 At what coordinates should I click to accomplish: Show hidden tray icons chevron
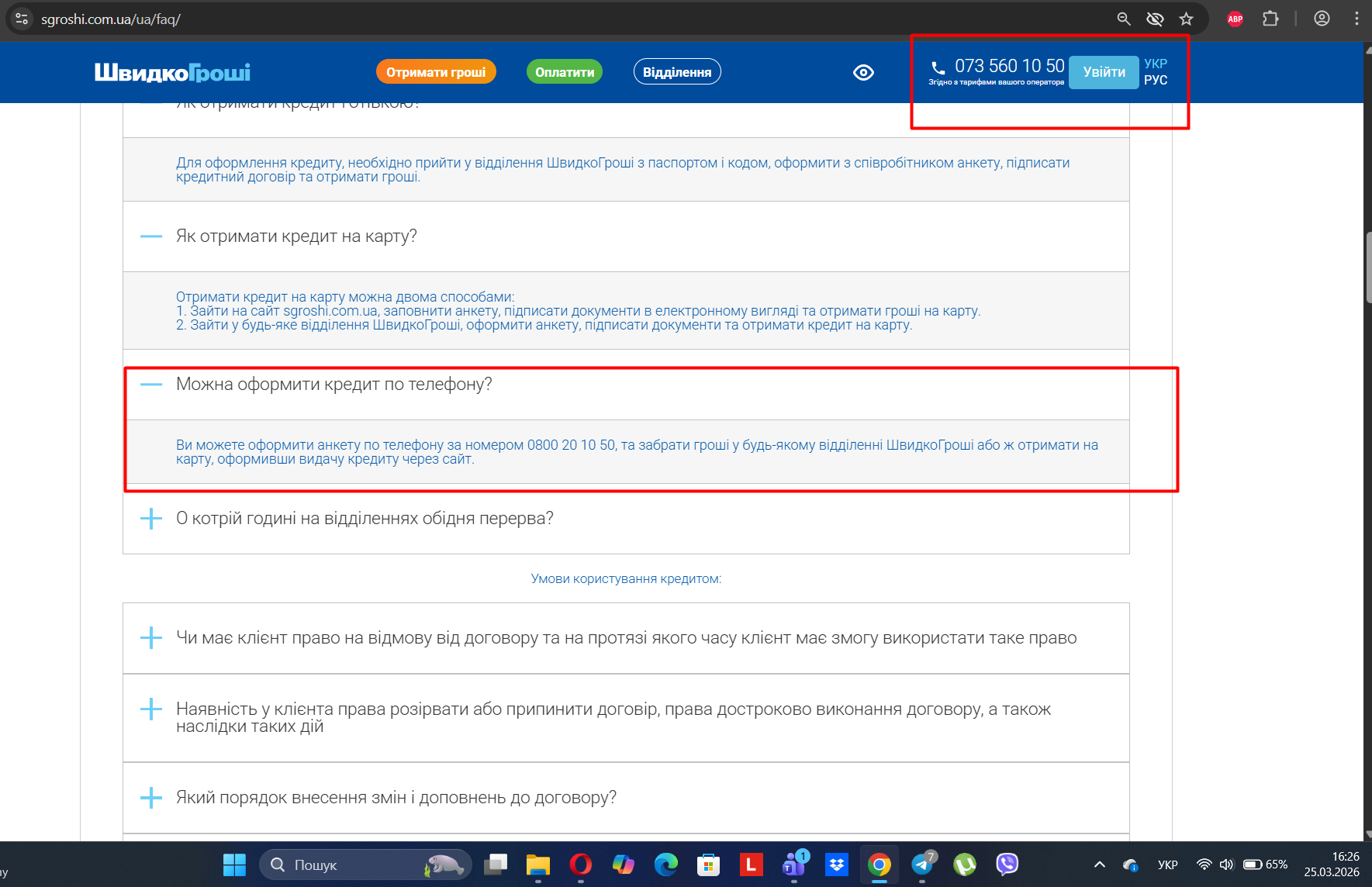(x=1099, y=865)
